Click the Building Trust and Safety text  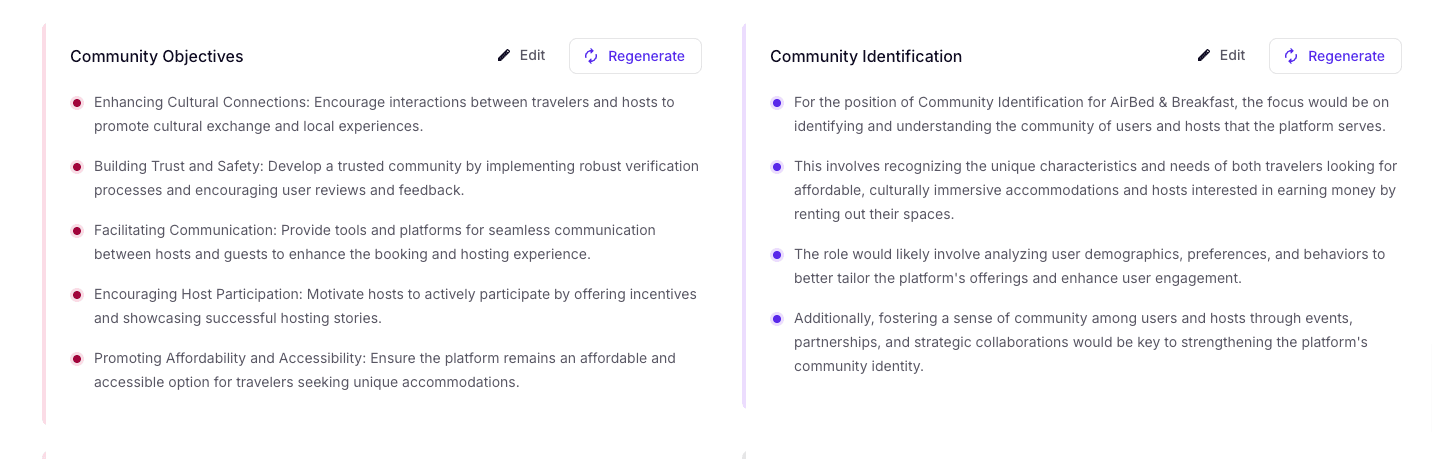point(177,166)
